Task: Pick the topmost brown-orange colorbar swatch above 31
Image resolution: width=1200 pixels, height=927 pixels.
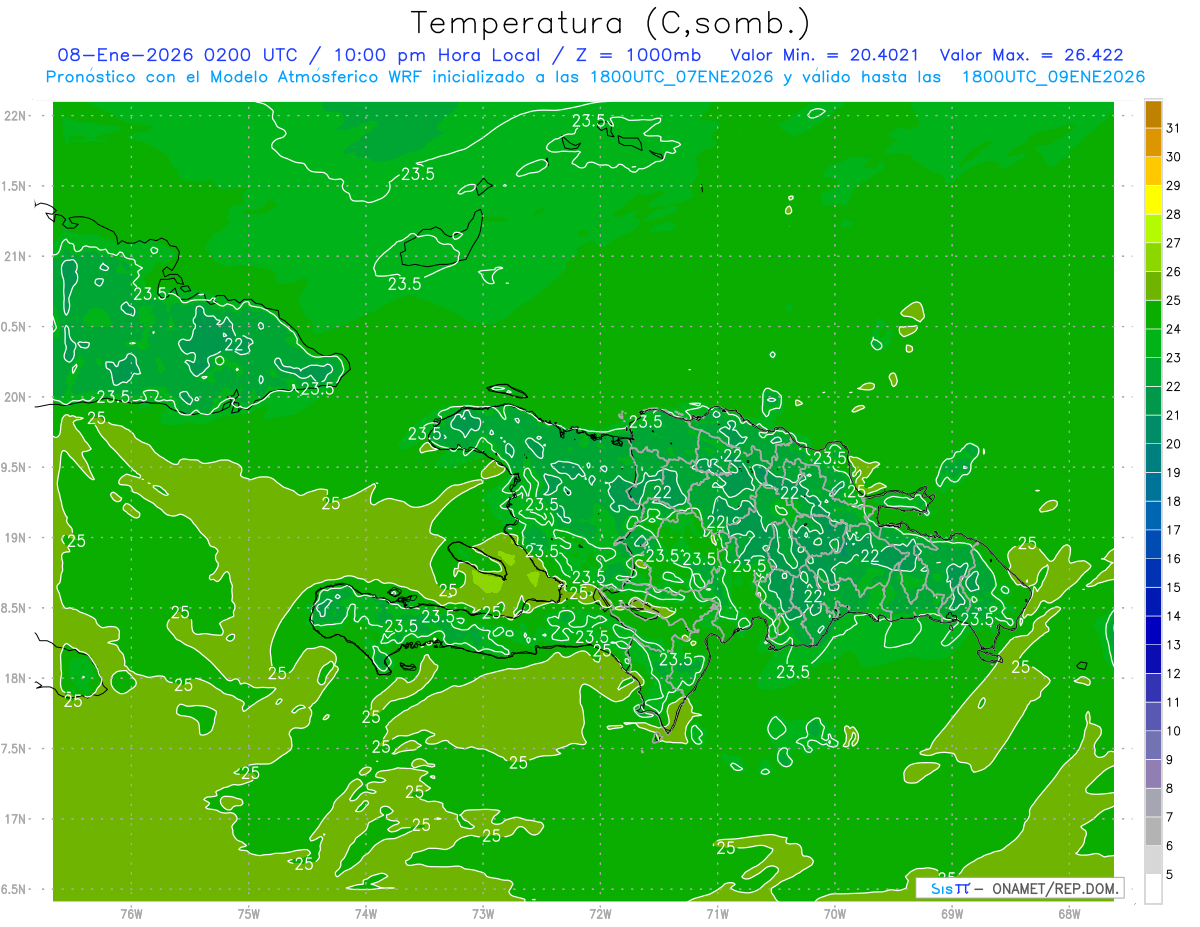Action: [x=1153, y=114]
